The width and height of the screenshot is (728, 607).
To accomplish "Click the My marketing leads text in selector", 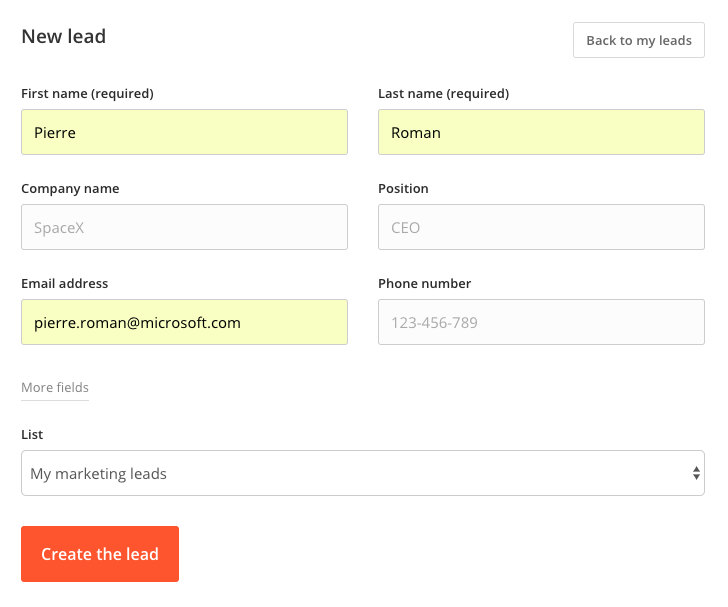I will click(98, 474).
